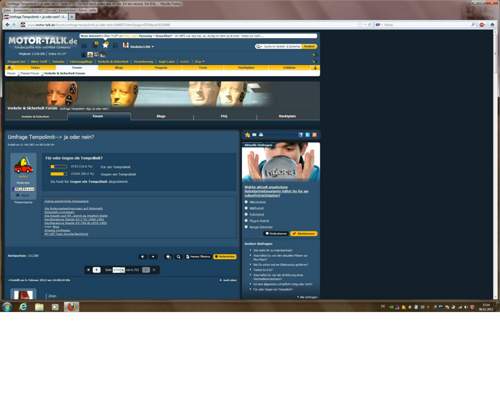Image resolution: width=500 pixels, height=416 pixels.
Task: Click the red Adblock icon in browser toolbar
Action: pyautogui.click(x=482, y=25)
